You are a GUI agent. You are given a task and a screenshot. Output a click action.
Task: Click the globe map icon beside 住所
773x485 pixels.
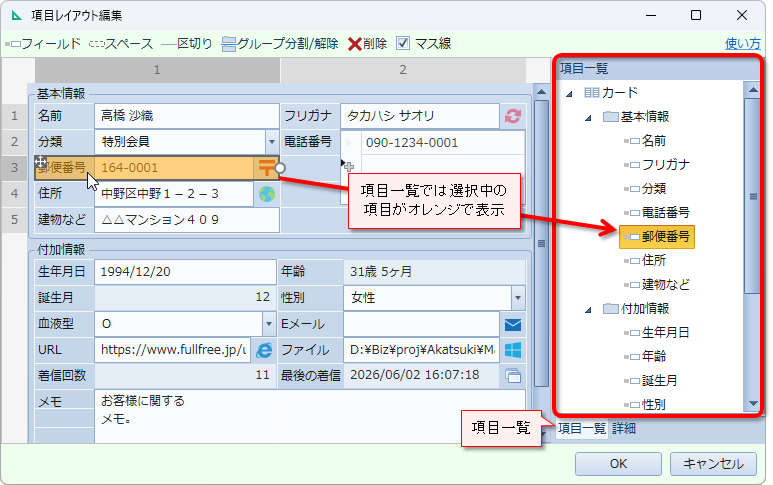267,194
